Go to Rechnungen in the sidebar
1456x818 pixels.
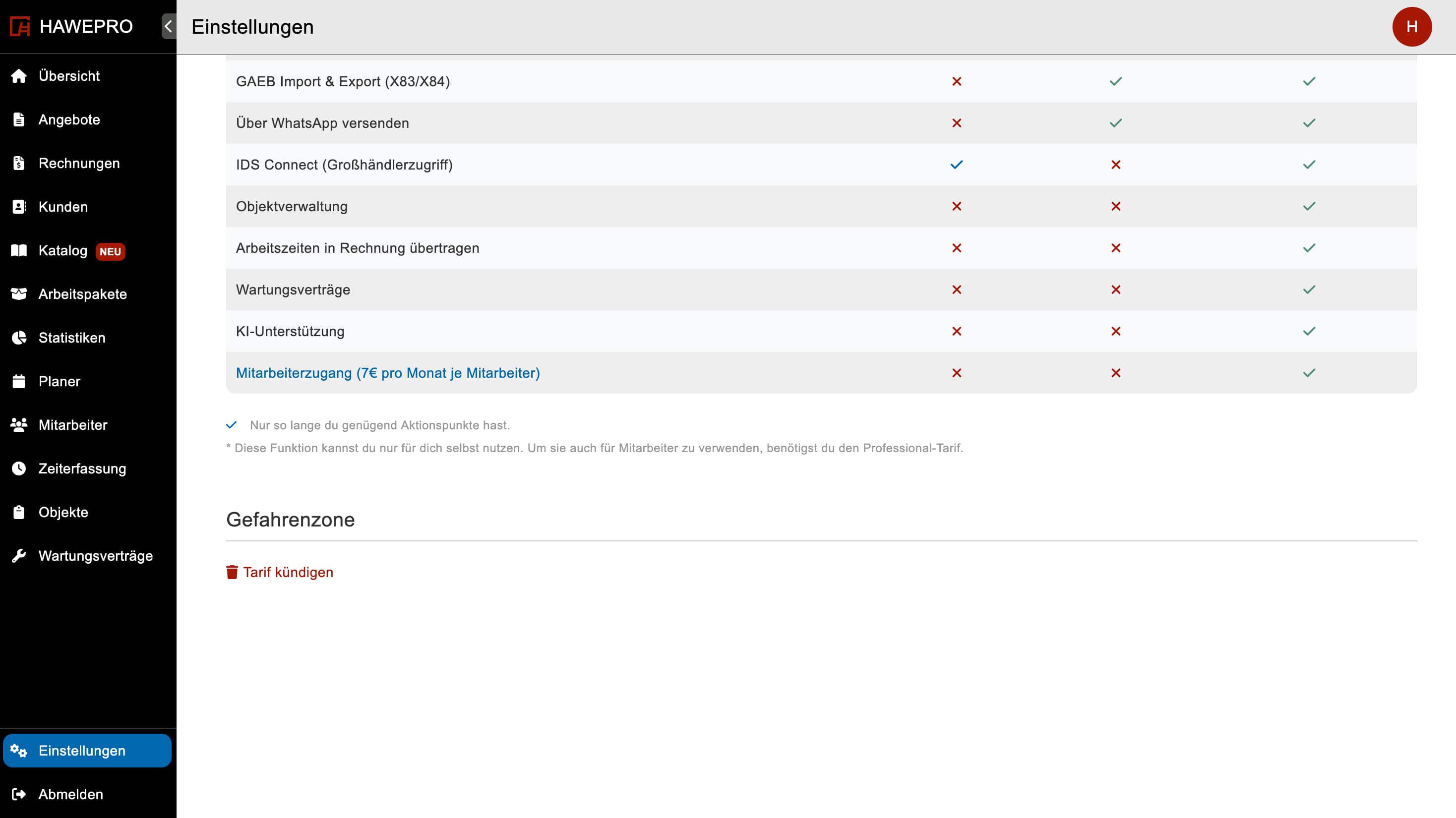coord(78,163)
